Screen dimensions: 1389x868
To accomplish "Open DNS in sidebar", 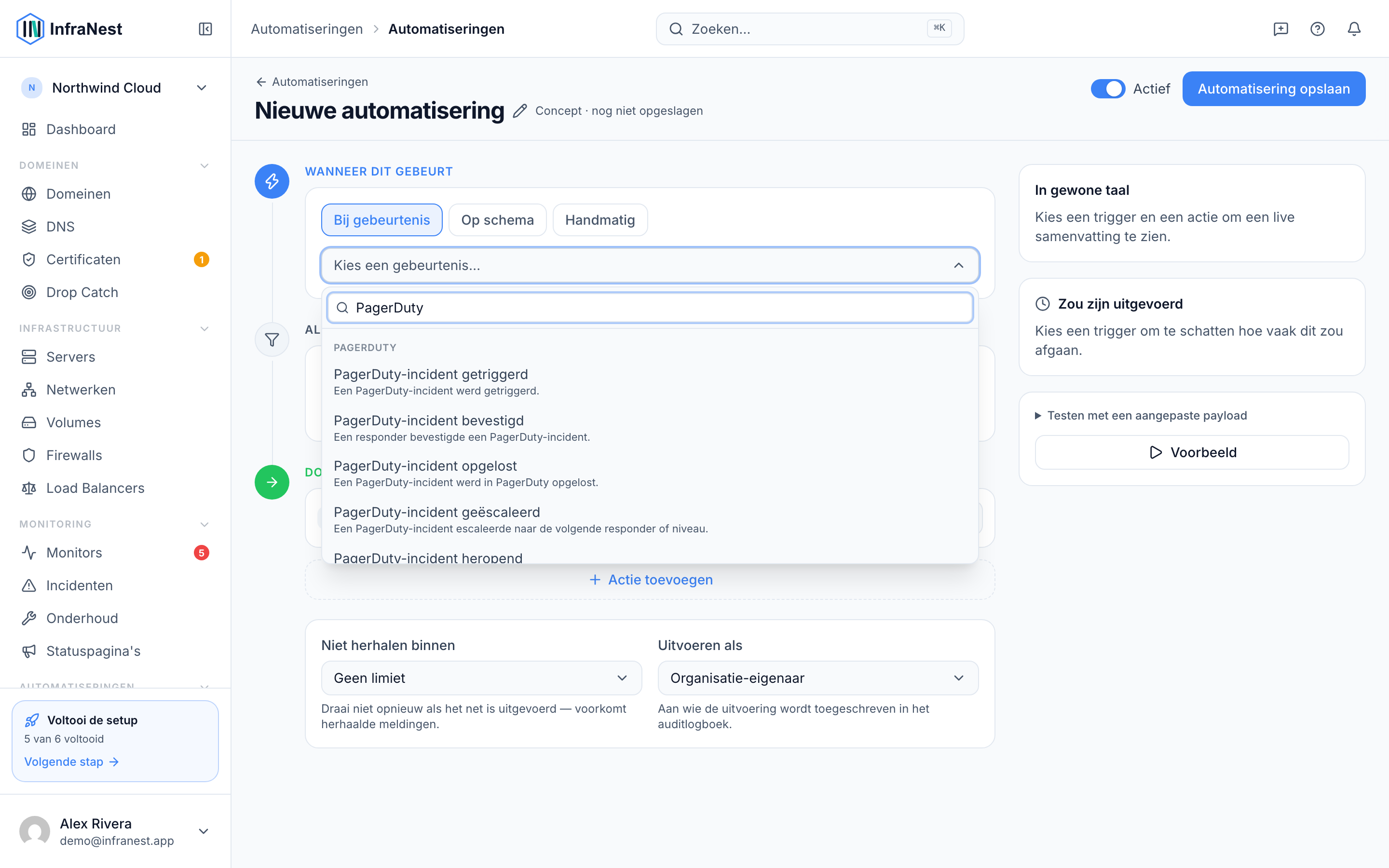I will (115, 227).
